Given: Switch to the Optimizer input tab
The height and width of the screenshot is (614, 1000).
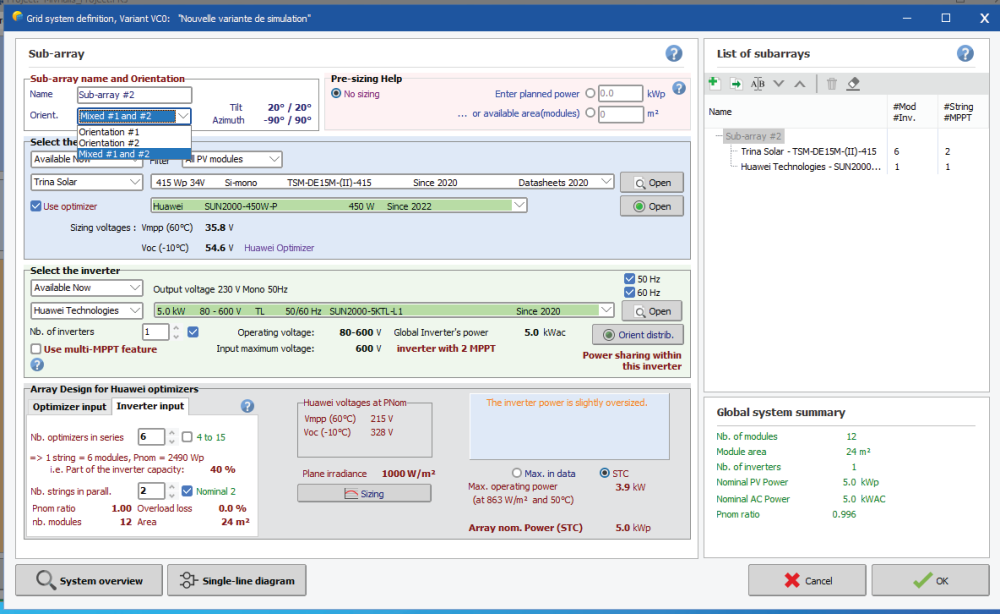Looking at the screenshot, I should pyautogui.click(x=69, y=406).
